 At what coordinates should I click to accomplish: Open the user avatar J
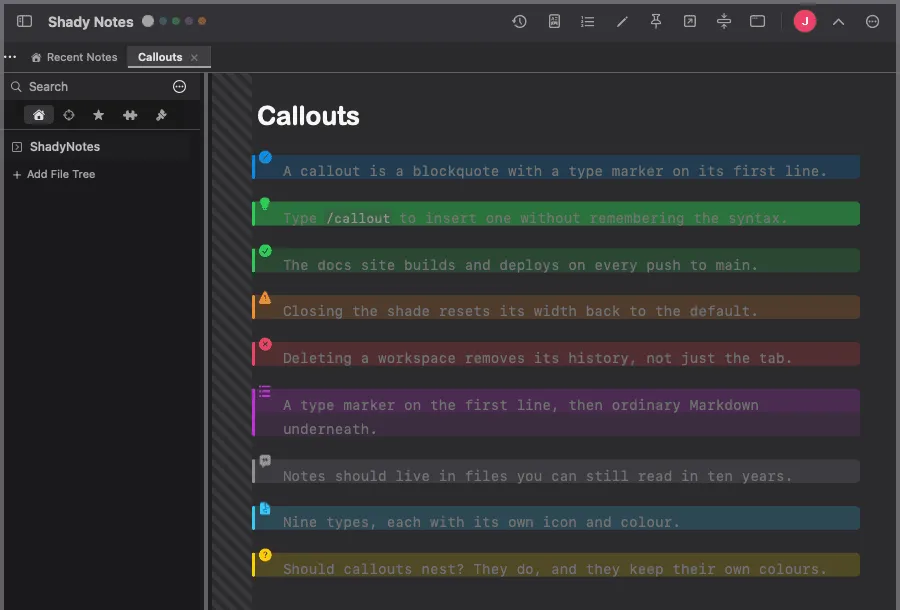[x=805, y=22]
